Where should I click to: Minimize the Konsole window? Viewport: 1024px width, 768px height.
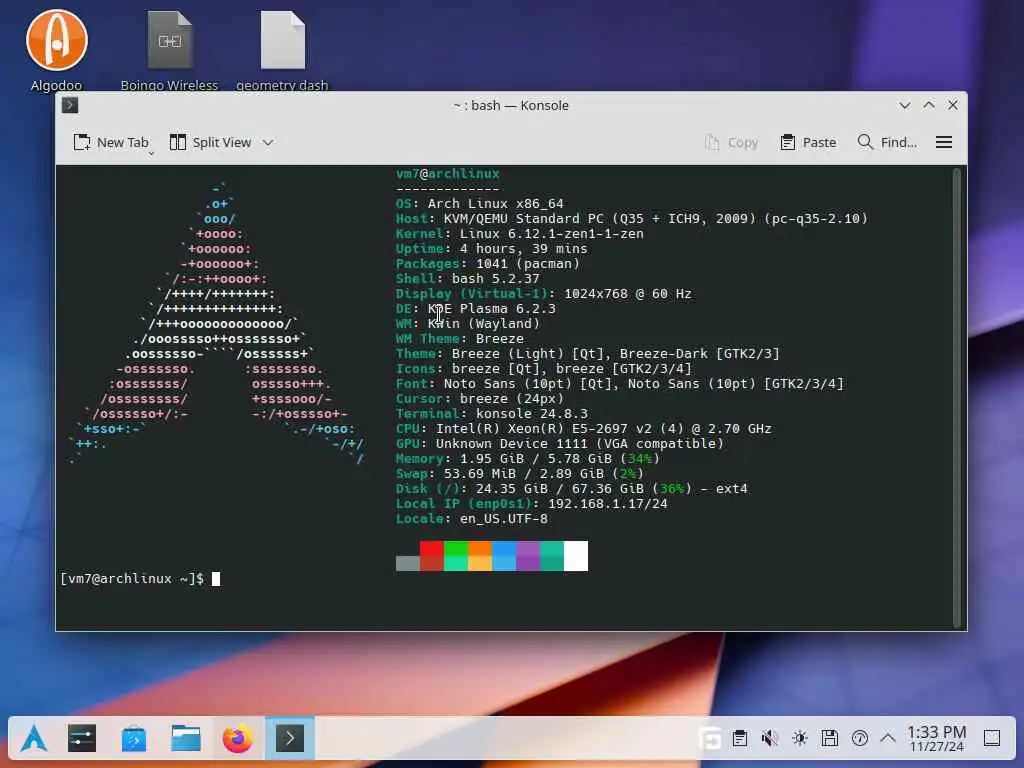click(x=904, y=105)
